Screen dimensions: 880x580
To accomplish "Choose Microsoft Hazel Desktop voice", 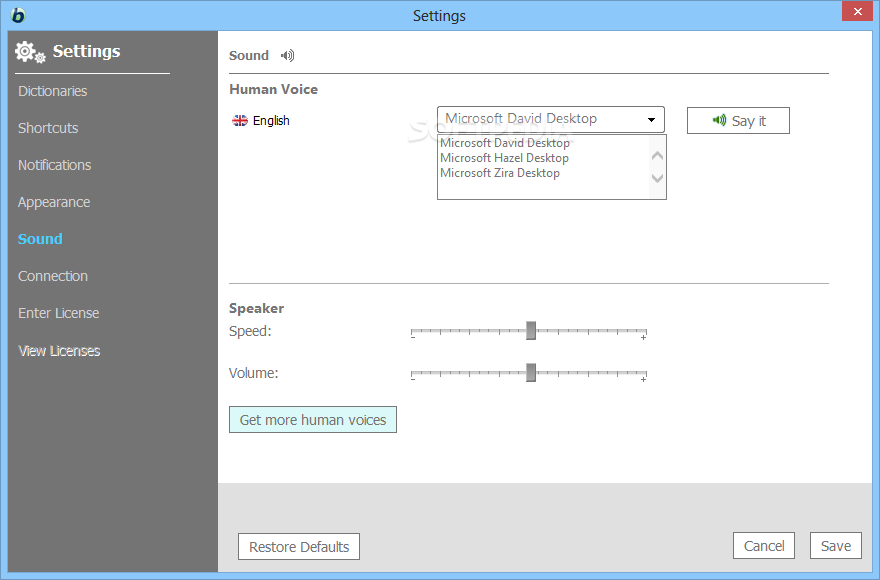I will (x=504, y=158).
